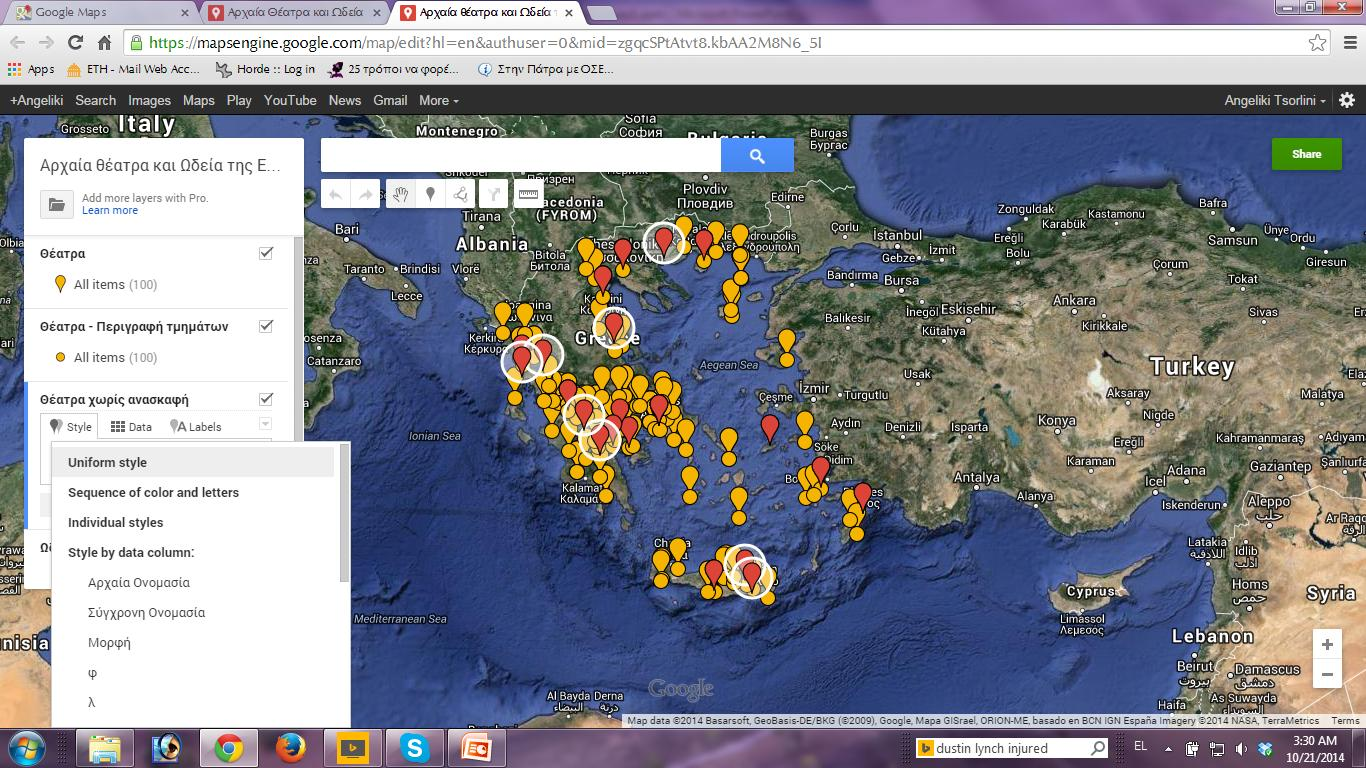
Task: Click inside the map search field
Action: pos(520,156)
